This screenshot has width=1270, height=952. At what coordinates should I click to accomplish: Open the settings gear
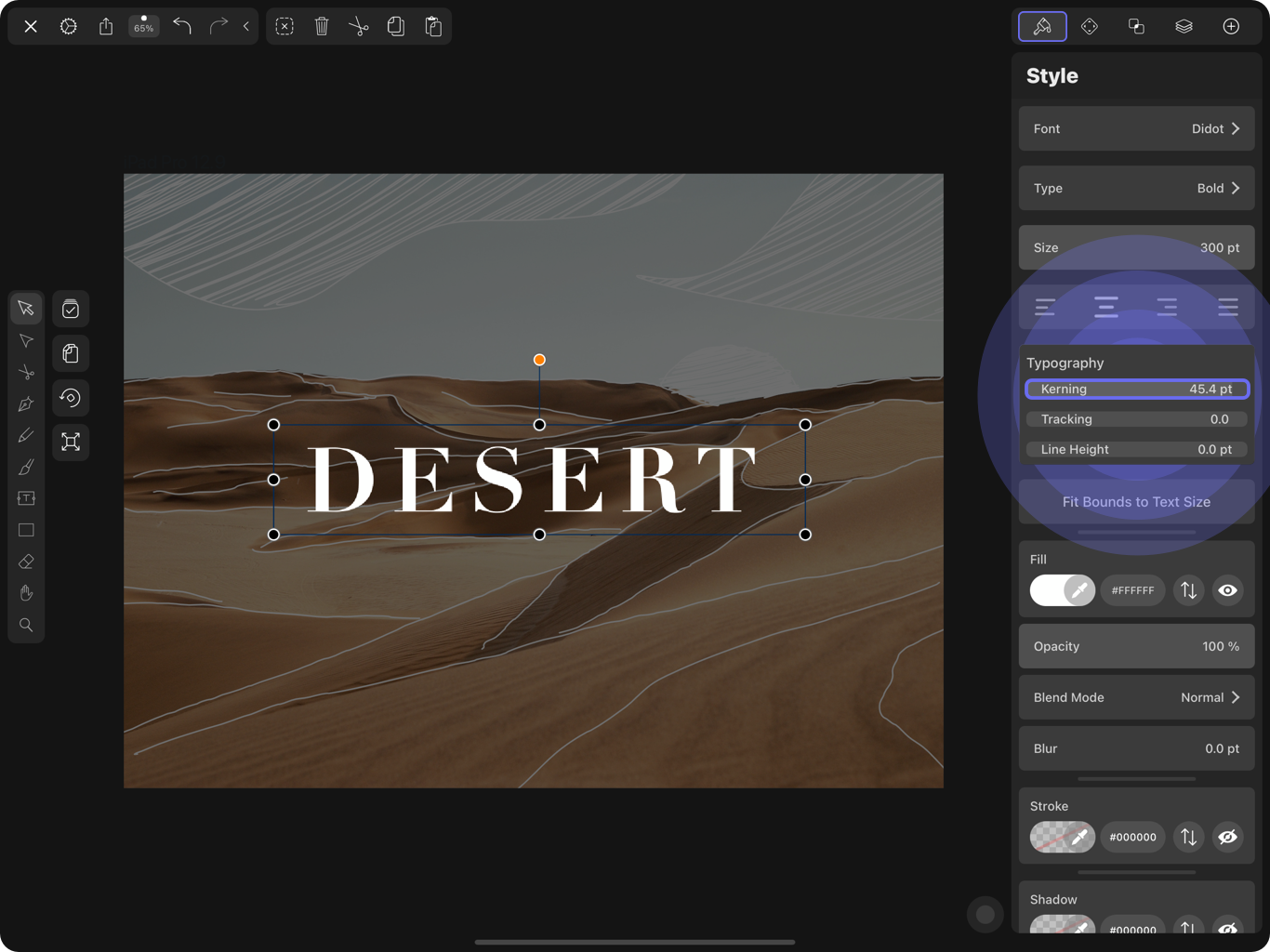click(x=69, y=26)
